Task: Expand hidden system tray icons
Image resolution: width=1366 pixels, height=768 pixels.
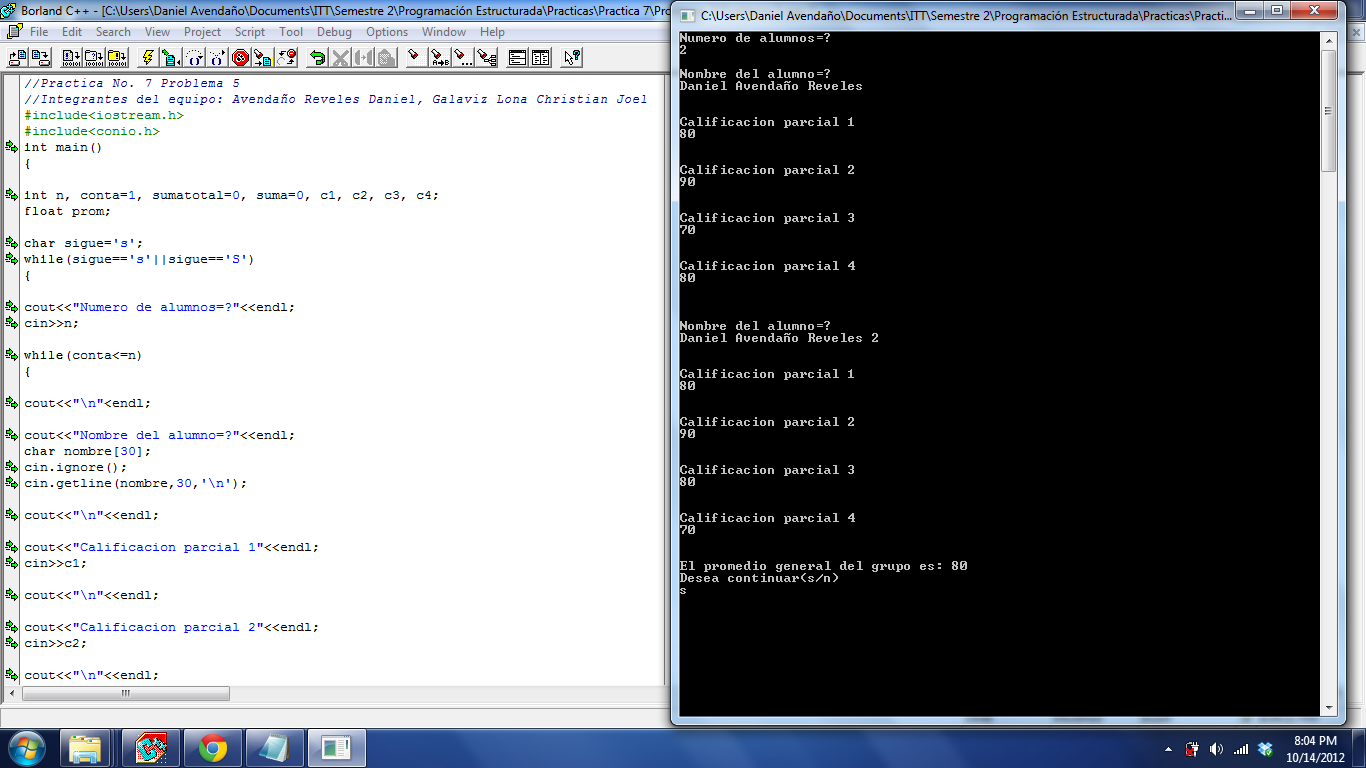Action: [x=1168, y=748]
